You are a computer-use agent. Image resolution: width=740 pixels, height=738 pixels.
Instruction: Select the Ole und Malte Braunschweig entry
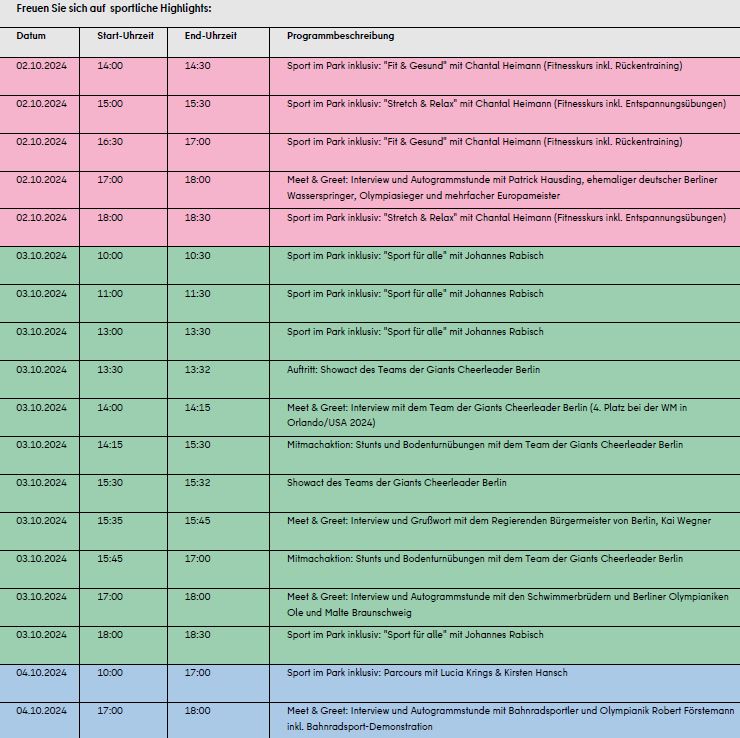click(x=507, y=604)
